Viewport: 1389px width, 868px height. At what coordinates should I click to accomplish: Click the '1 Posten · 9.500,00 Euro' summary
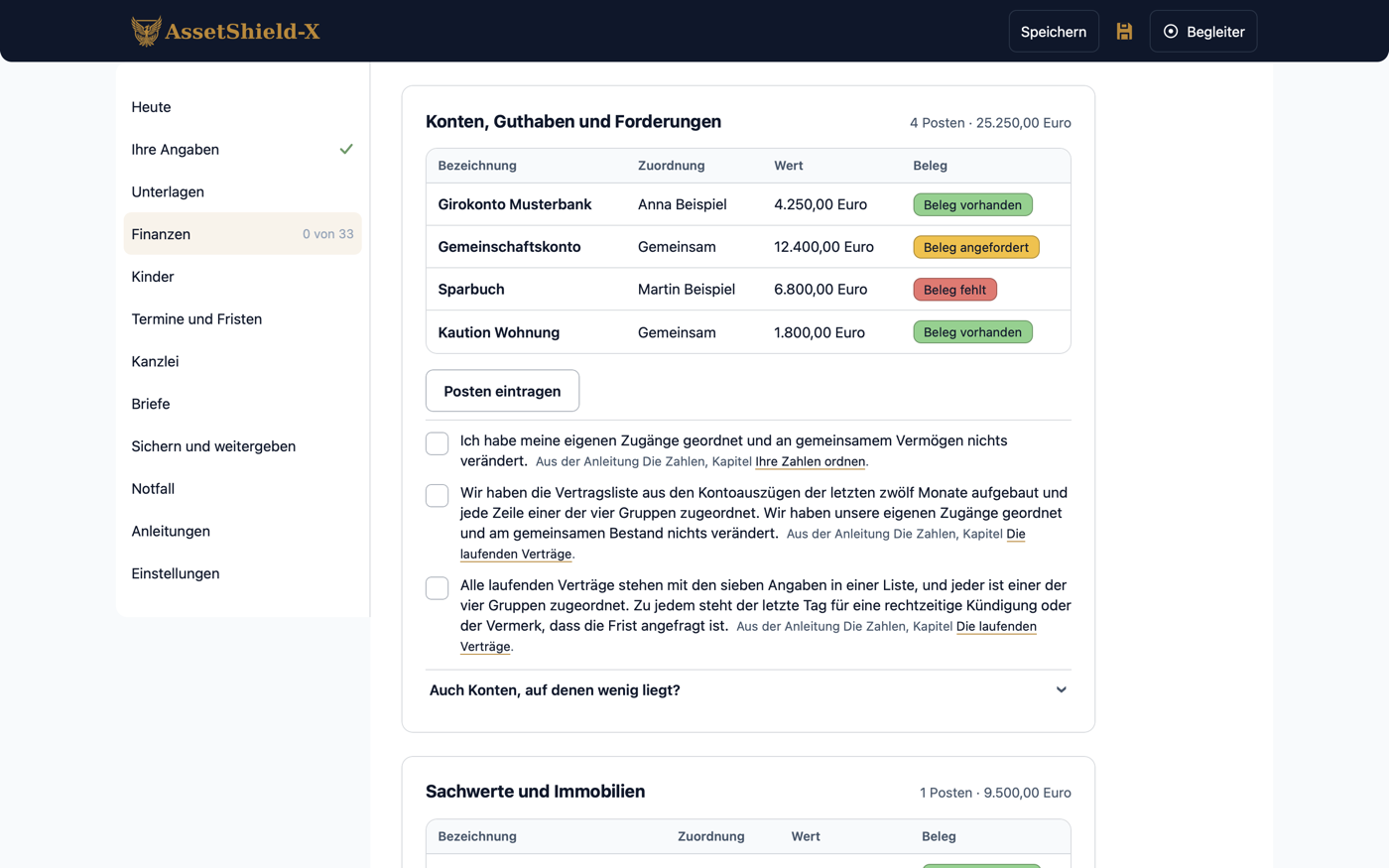(x=995, y=793)
